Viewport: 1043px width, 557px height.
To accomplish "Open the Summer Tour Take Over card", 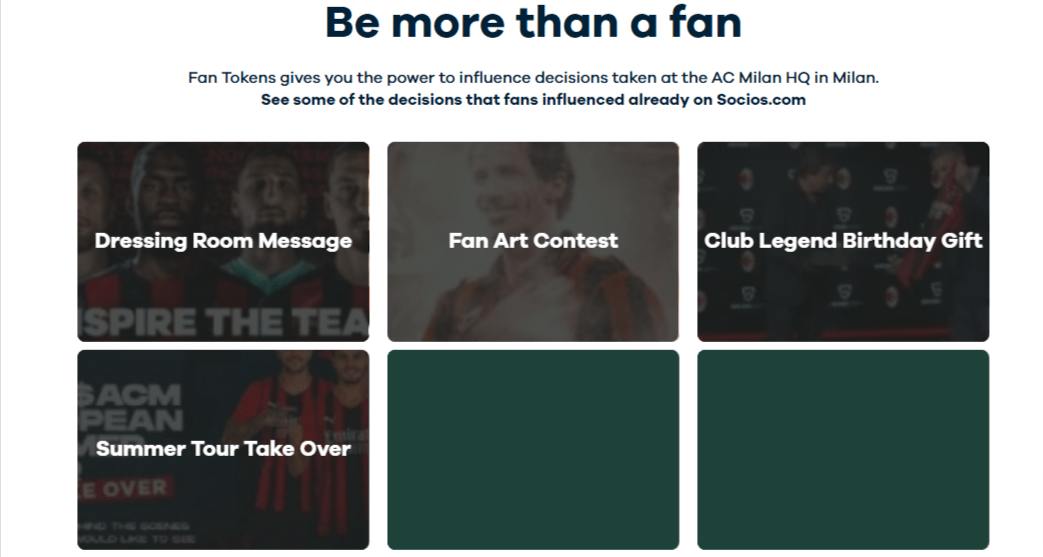I will [x=223, y=450].
